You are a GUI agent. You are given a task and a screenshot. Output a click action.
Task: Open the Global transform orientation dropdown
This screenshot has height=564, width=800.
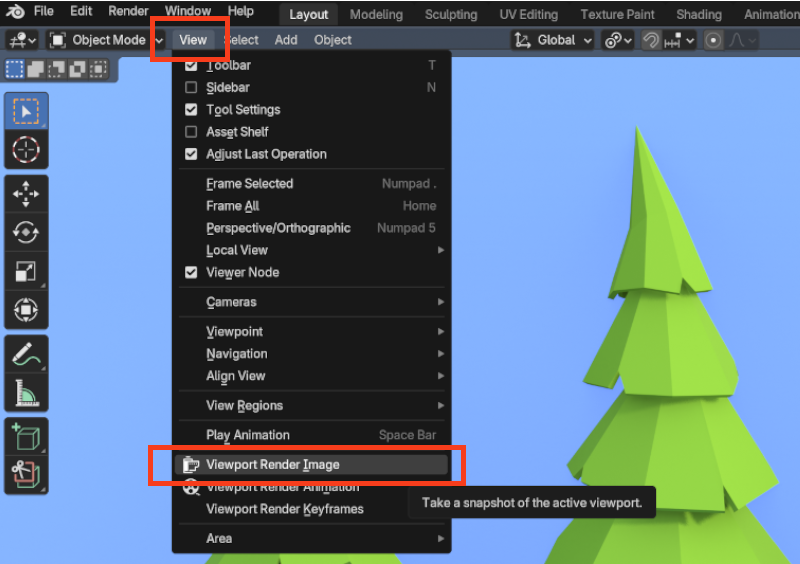(x=553, y=40)
